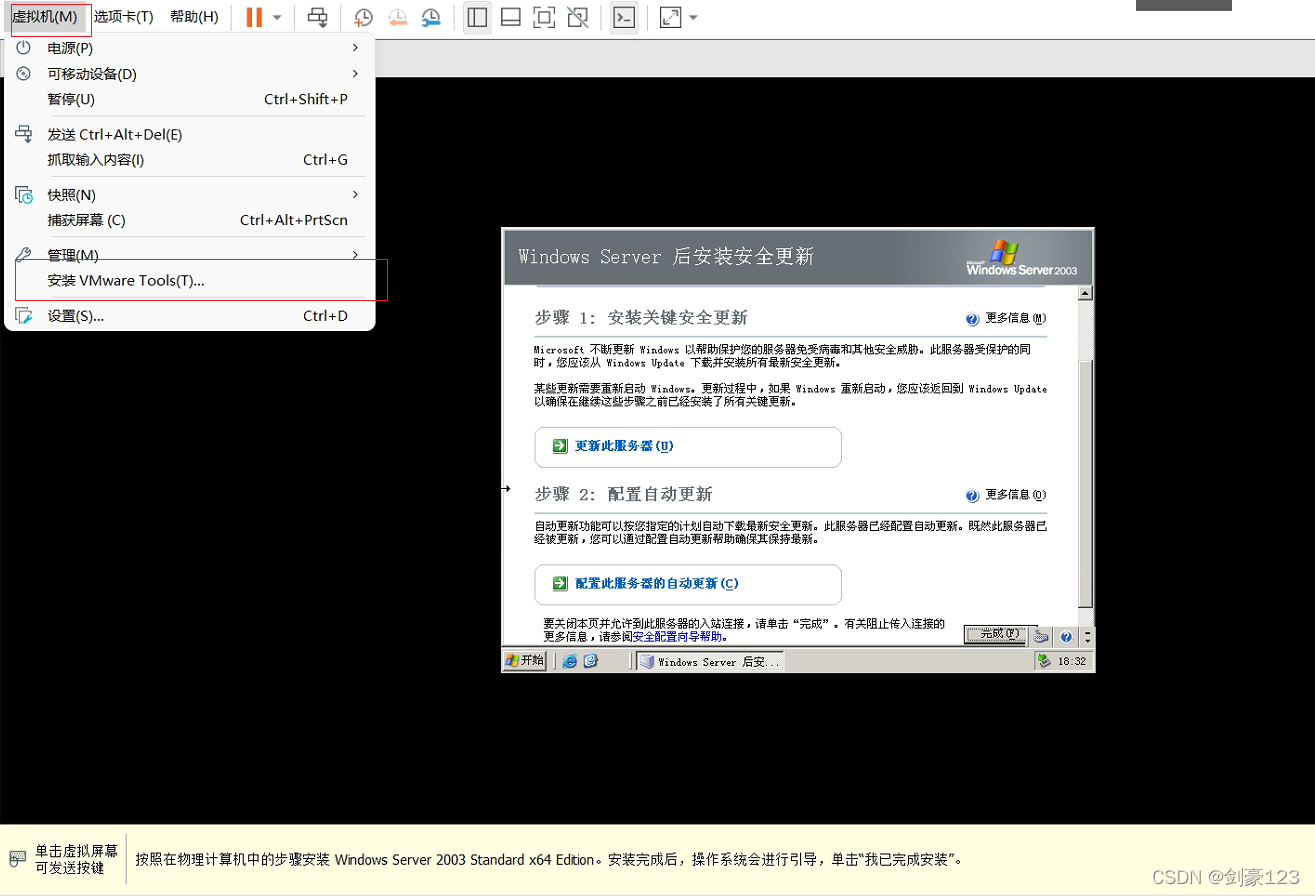Open the 安全配置向导帮助 link
1315x896 pixels.
(x=680, y=636)
